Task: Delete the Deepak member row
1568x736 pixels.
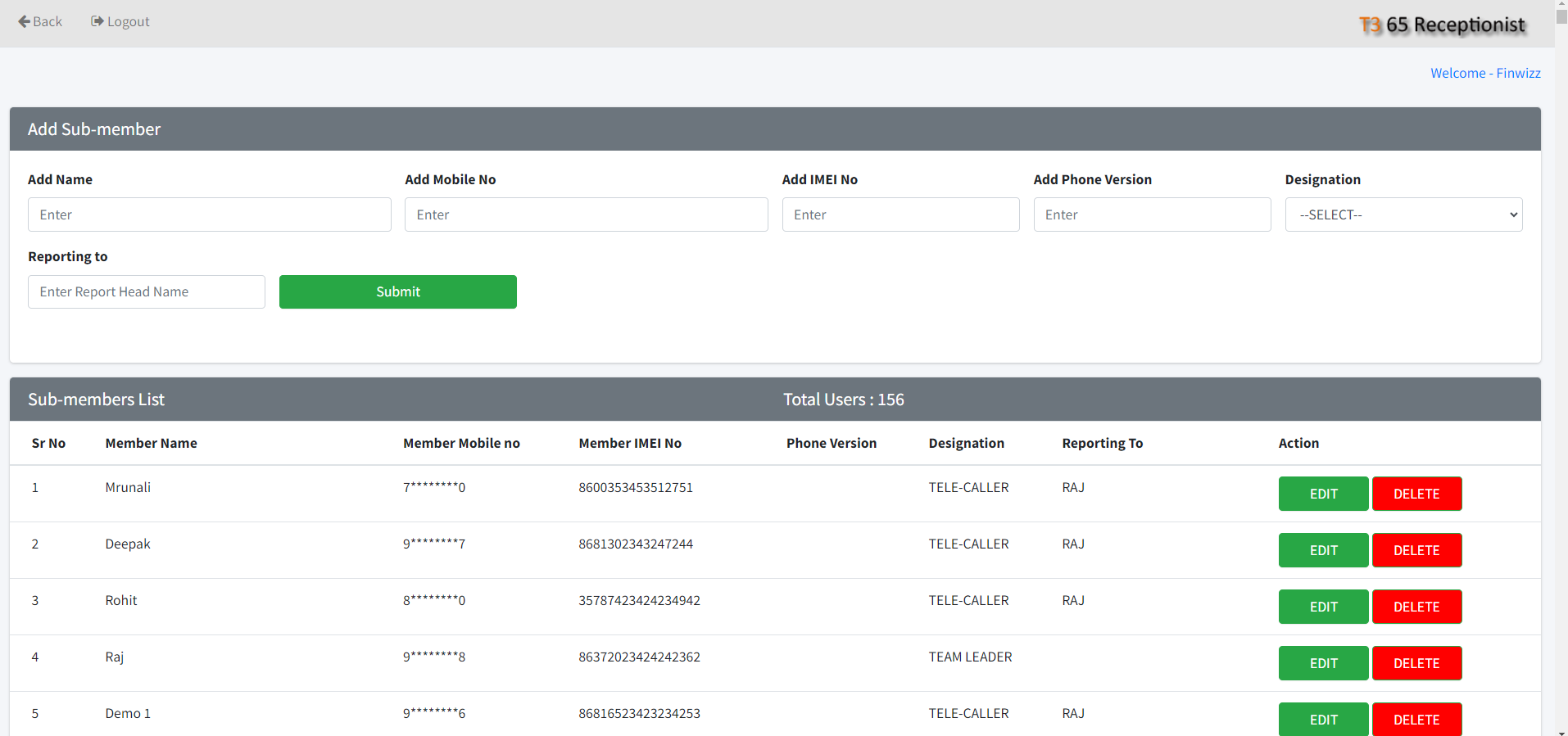Action: [x=1416, y=550]
